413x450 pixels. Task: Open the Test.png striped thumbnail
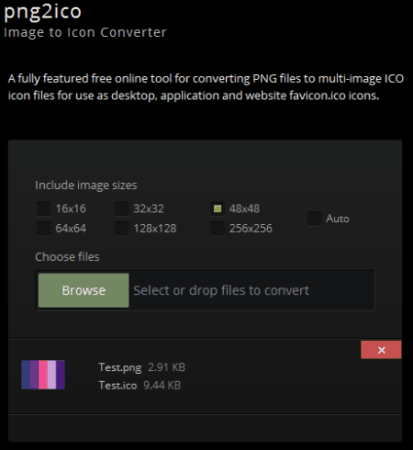pyautogui.click(x=43, y=375)
